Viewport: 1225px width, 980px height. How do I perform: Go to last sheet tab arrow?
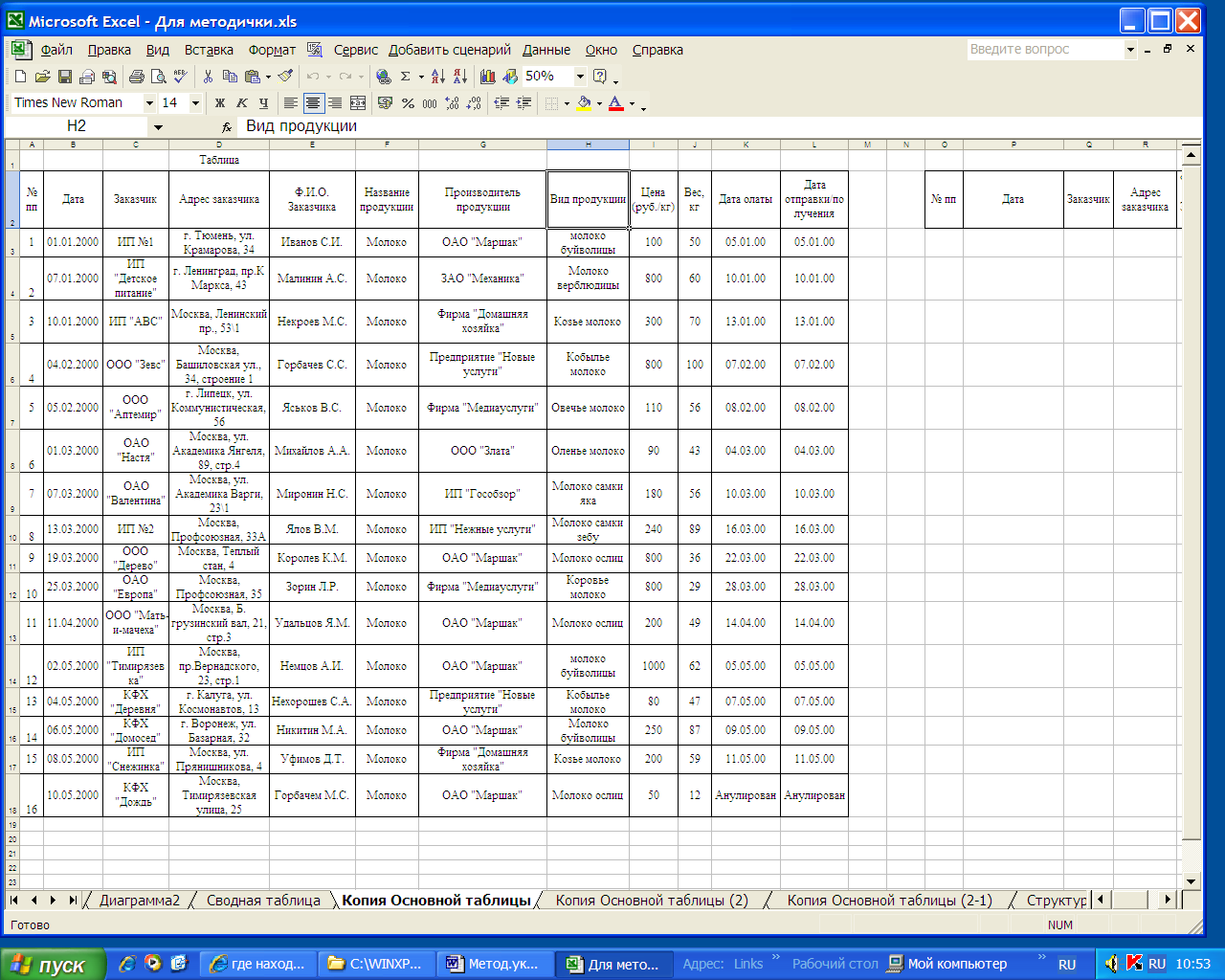pyautogui.click(x=73, y=901)
